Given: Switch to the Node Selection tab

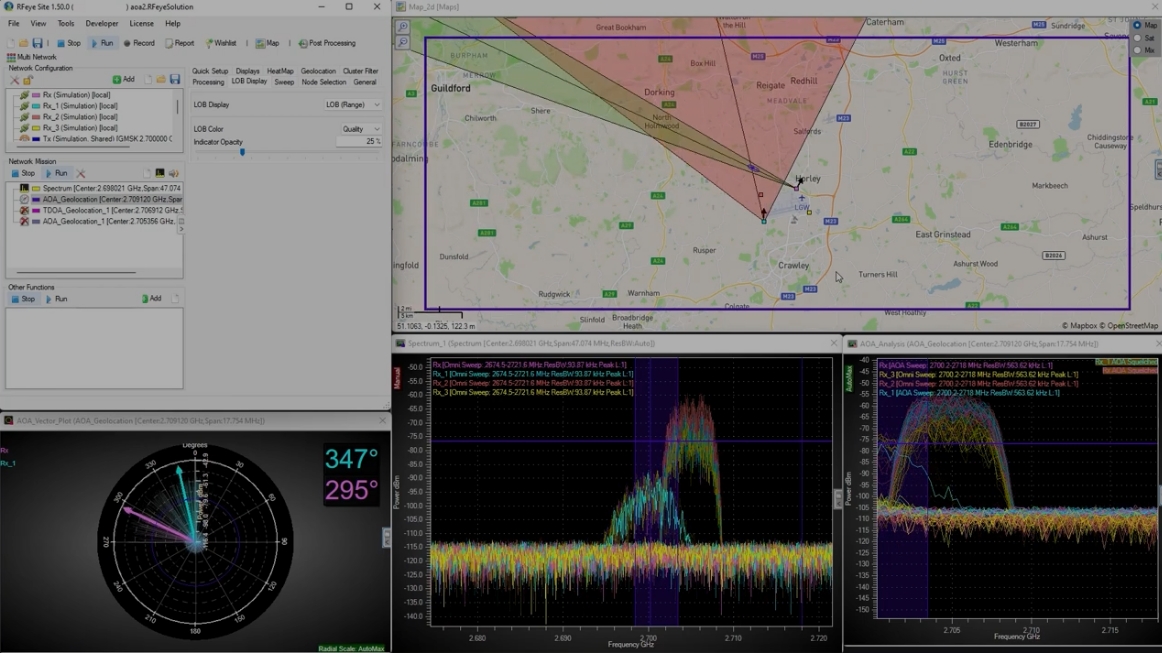Looking at the screenshot, I should coord(323,82).
